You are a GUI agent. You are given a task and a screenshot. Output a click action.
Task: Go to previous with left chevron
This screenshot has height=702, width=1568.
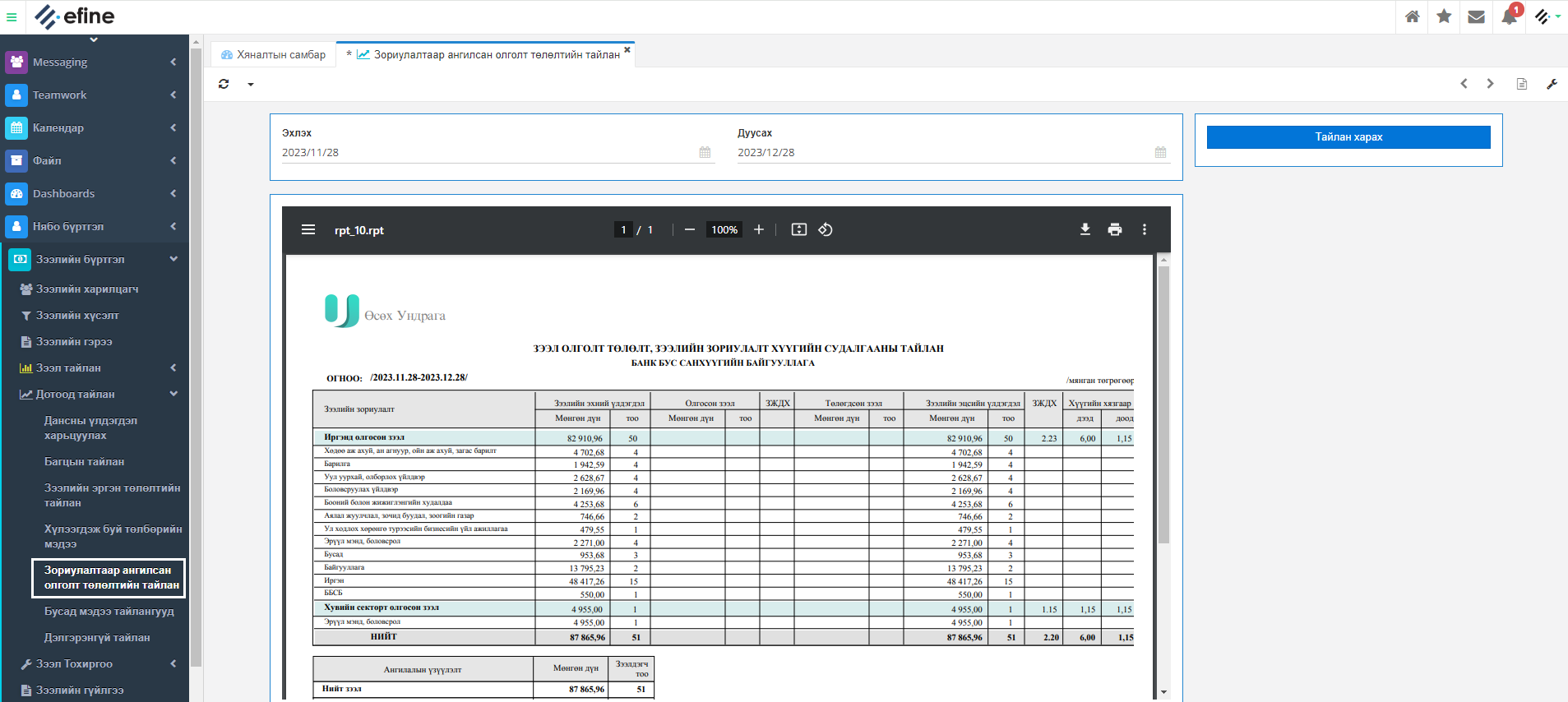coord(1464,84)
